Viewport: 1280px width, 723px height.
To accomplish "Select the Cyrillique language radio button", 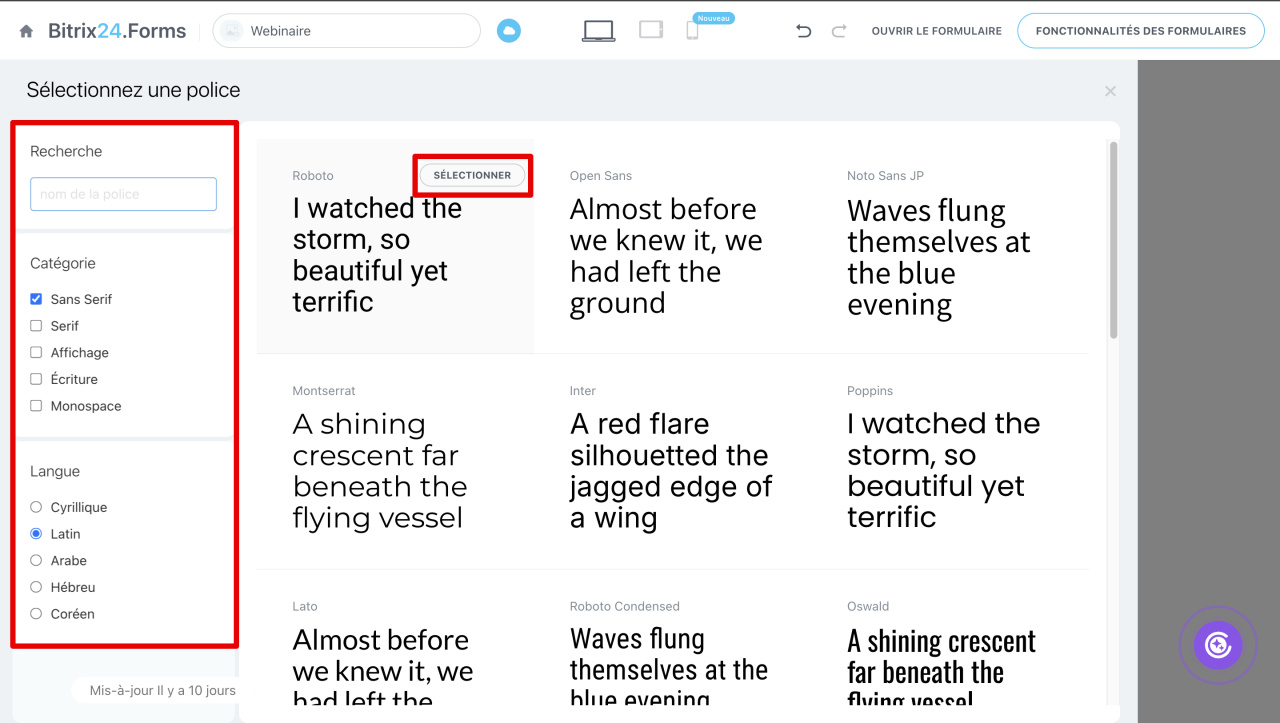I will pos(36,507).
